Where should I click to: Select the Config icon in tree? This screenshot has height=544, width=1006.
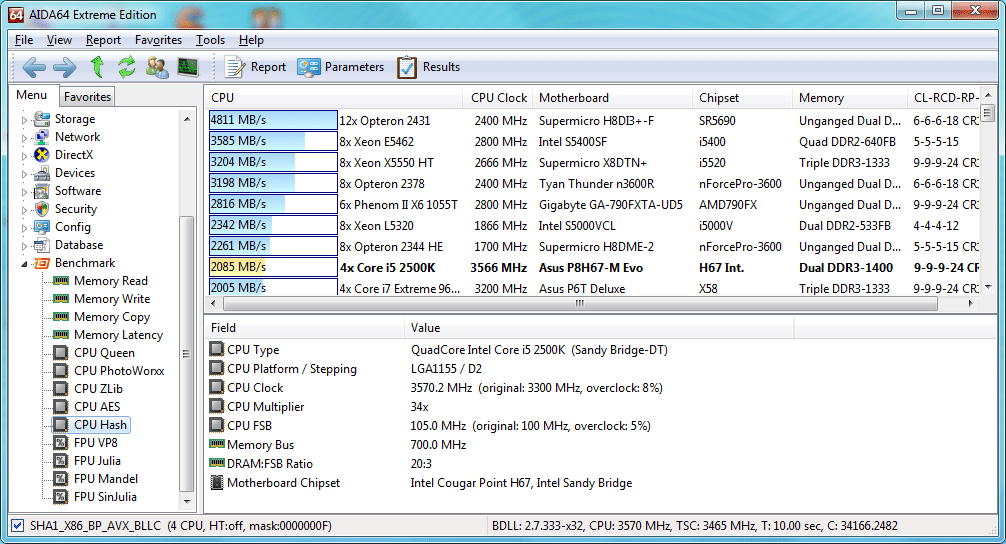[42, 226]
